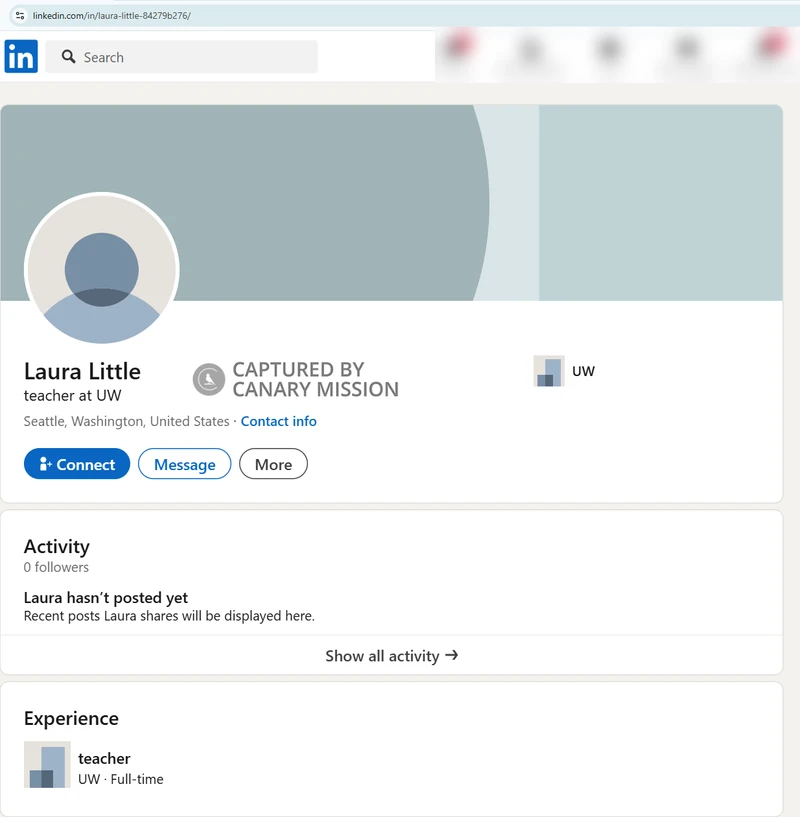Image resolution: width=800 pixels, height=817 pixels.
Task: Select the 'Laura hasn't posted yet' text
Action: pos(106,598)
